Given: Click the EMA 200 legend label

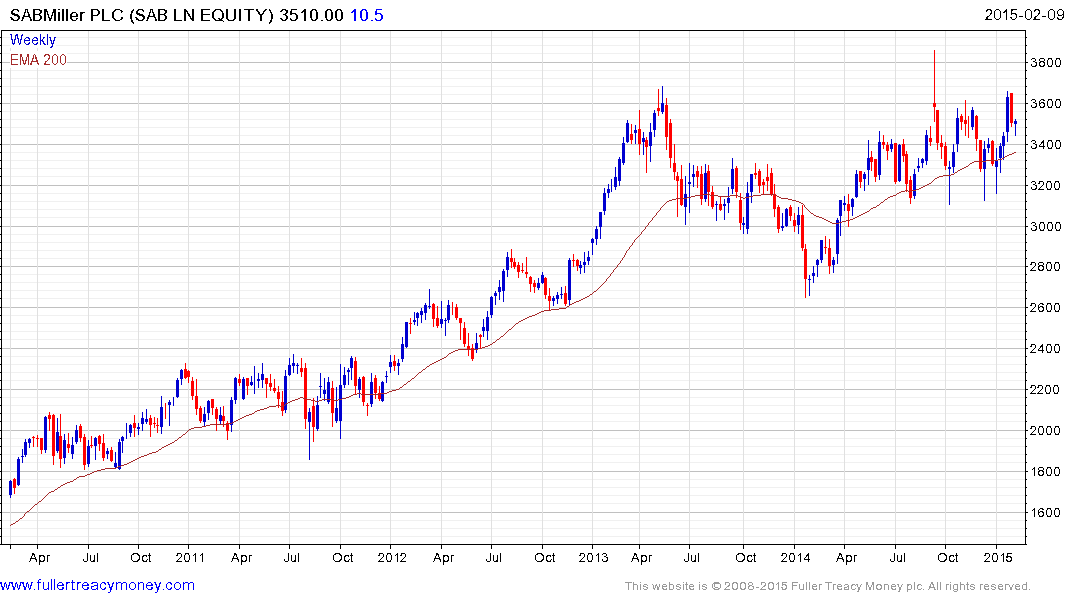Looking at the screenshot, I should 38,60.
